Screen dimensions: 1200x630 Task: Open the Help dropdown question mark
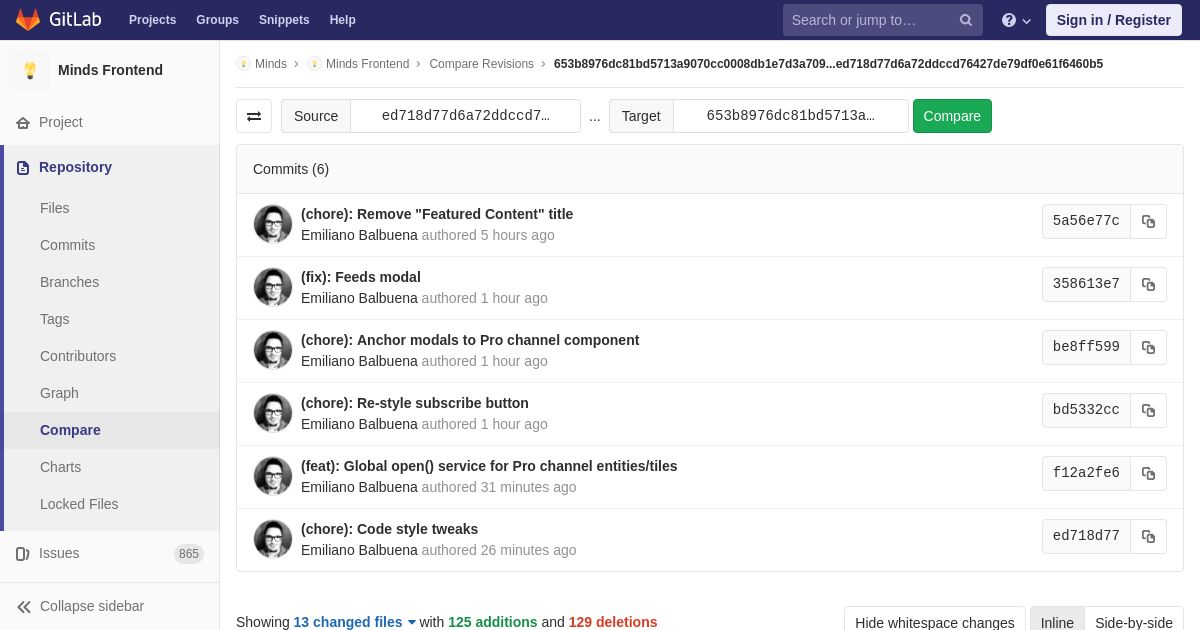[1016, 20]
